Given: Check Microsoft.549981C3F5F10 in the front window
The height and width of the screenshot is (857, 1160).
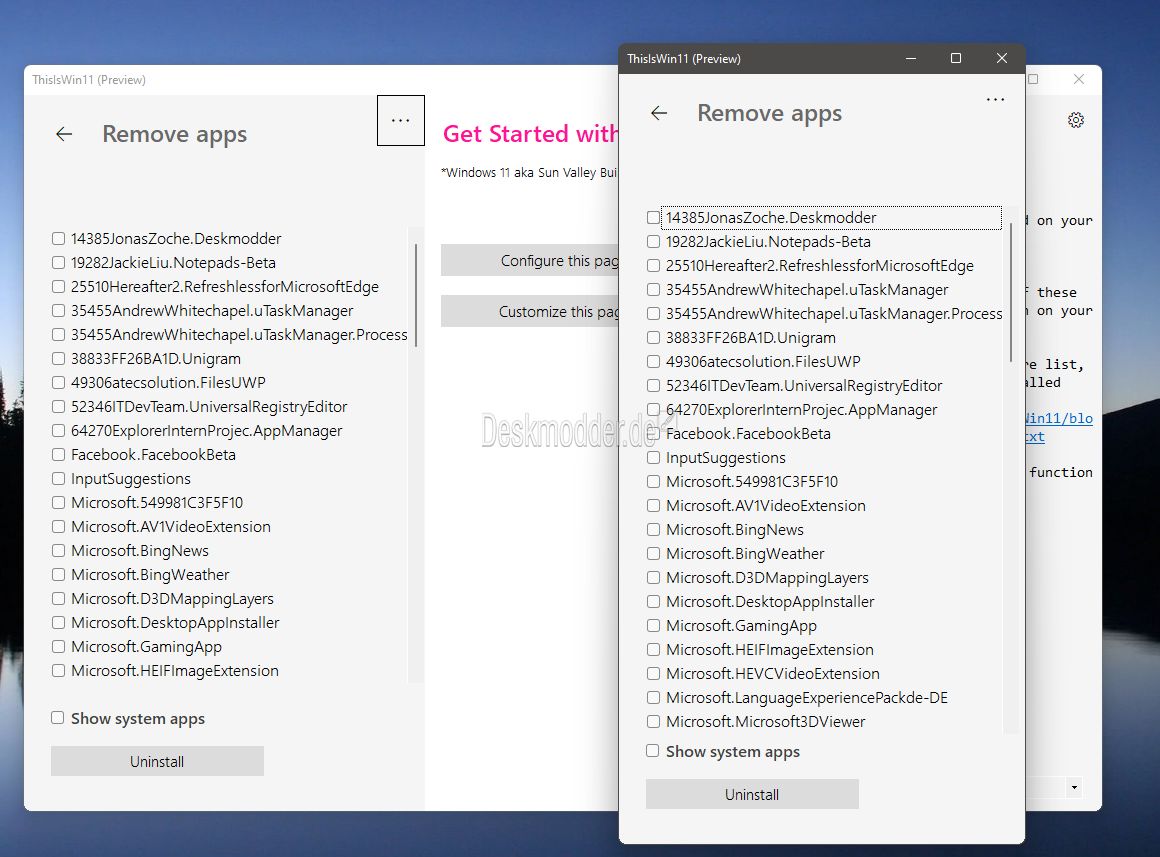Looking at the screenshot, I should pos(653,481).
